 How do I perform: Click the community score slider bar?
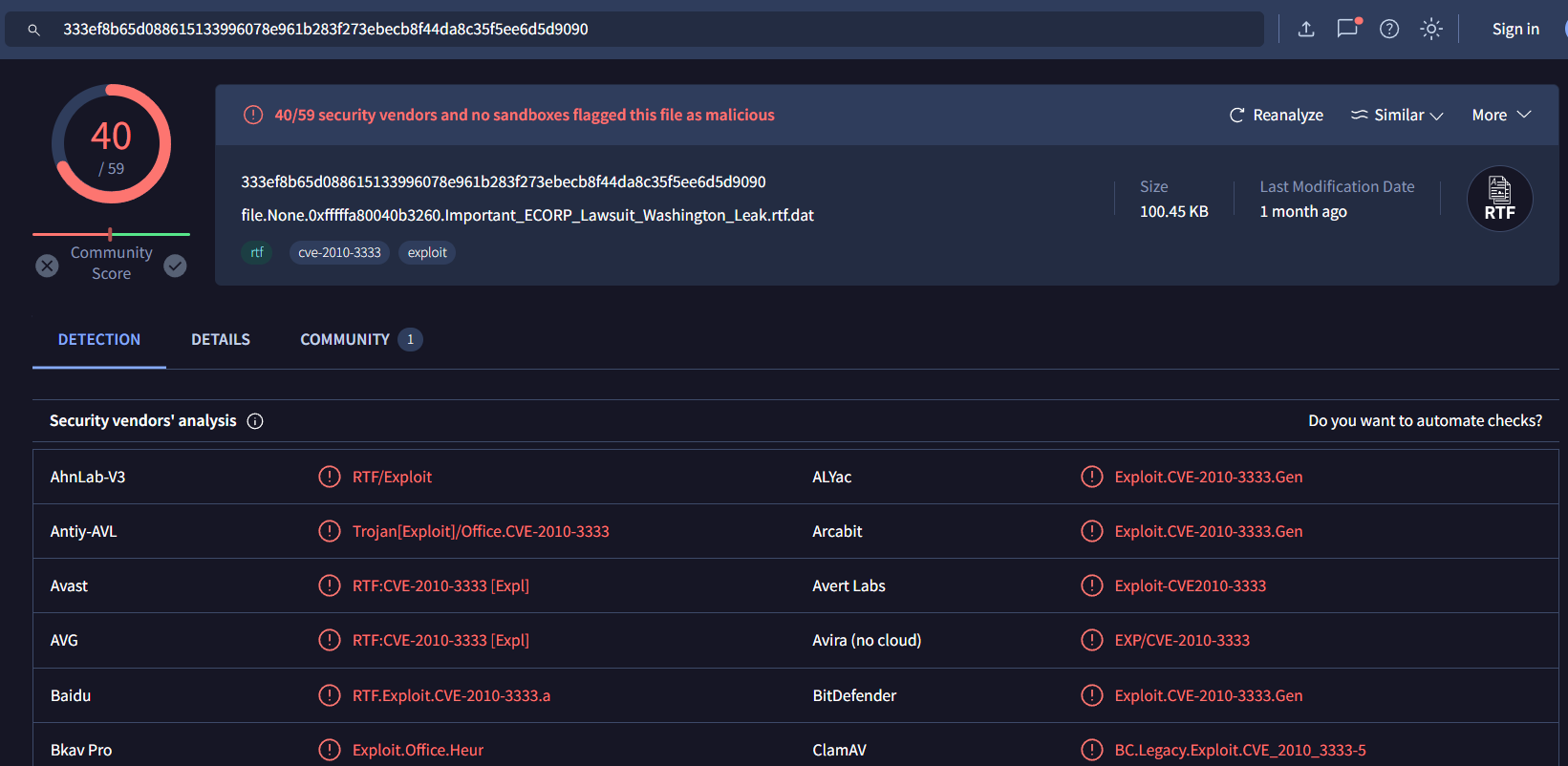(x=111, y=234)
